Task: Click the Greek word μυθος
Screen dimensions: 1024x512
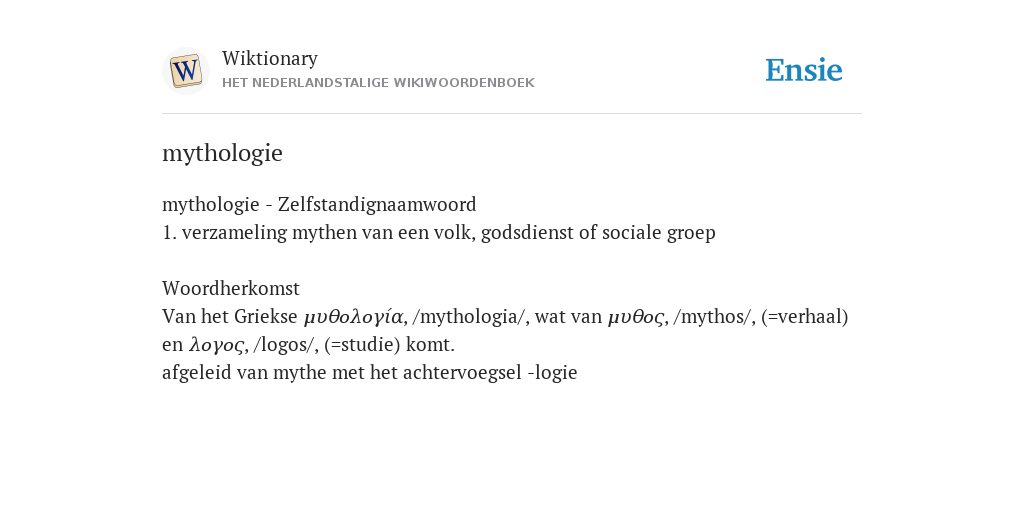Action: pyautogui.click(x=635, y=317)
